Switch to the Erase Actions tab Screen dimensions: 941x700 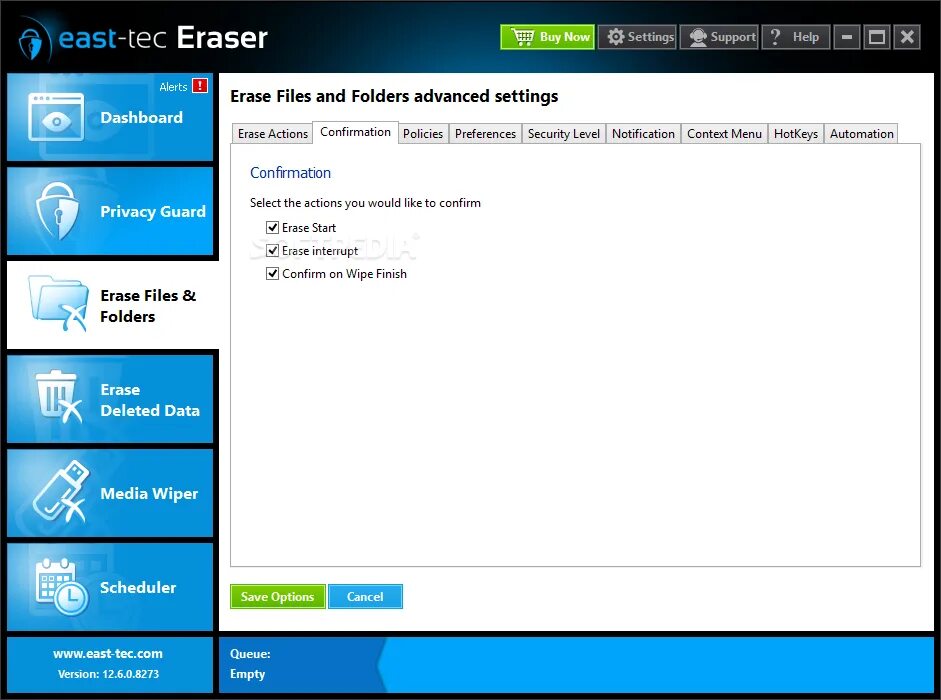(272, 134)
